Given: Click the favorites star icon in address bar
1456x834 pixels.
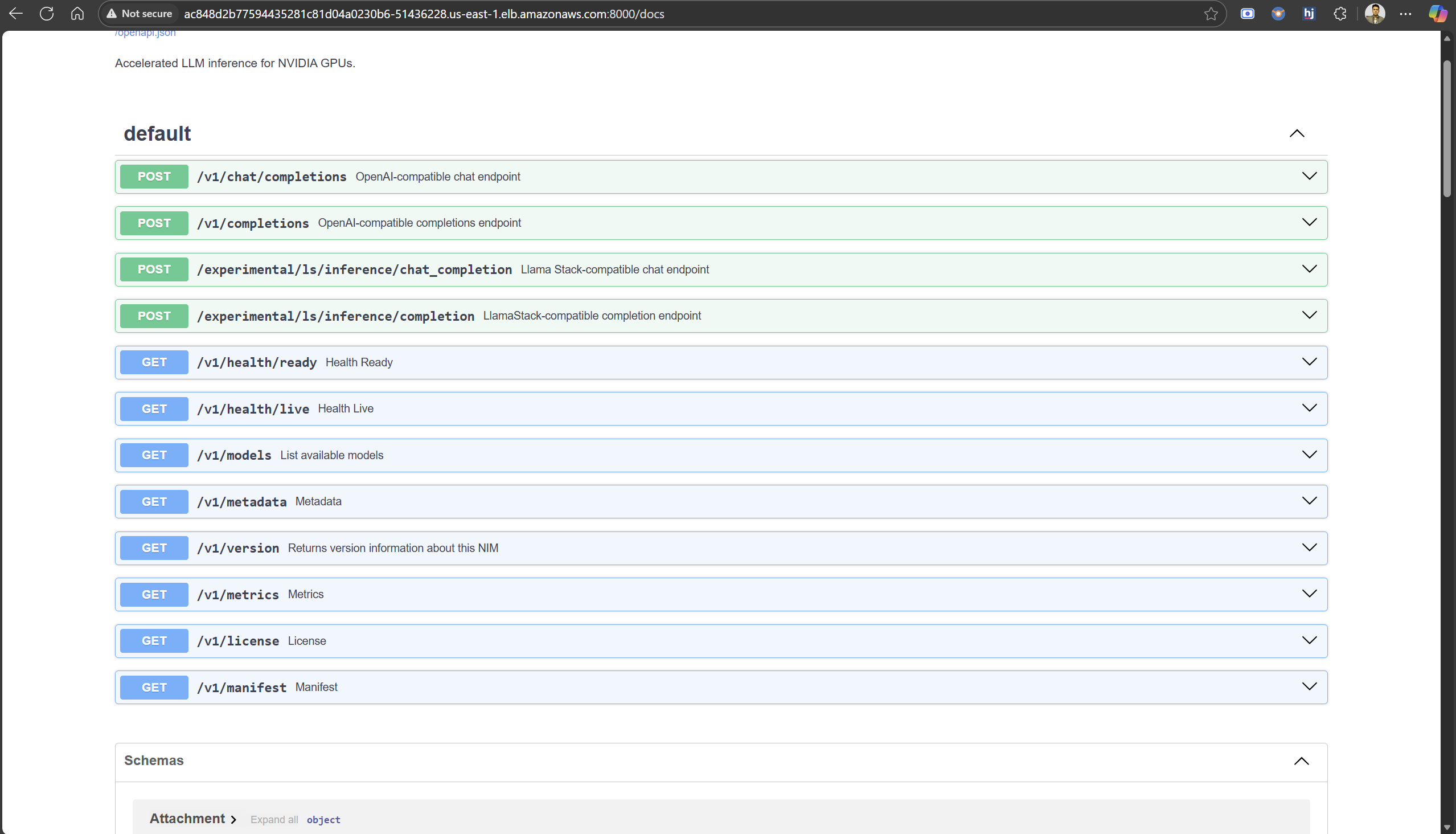Looking at the screenshot, I should coord(1211,14).
